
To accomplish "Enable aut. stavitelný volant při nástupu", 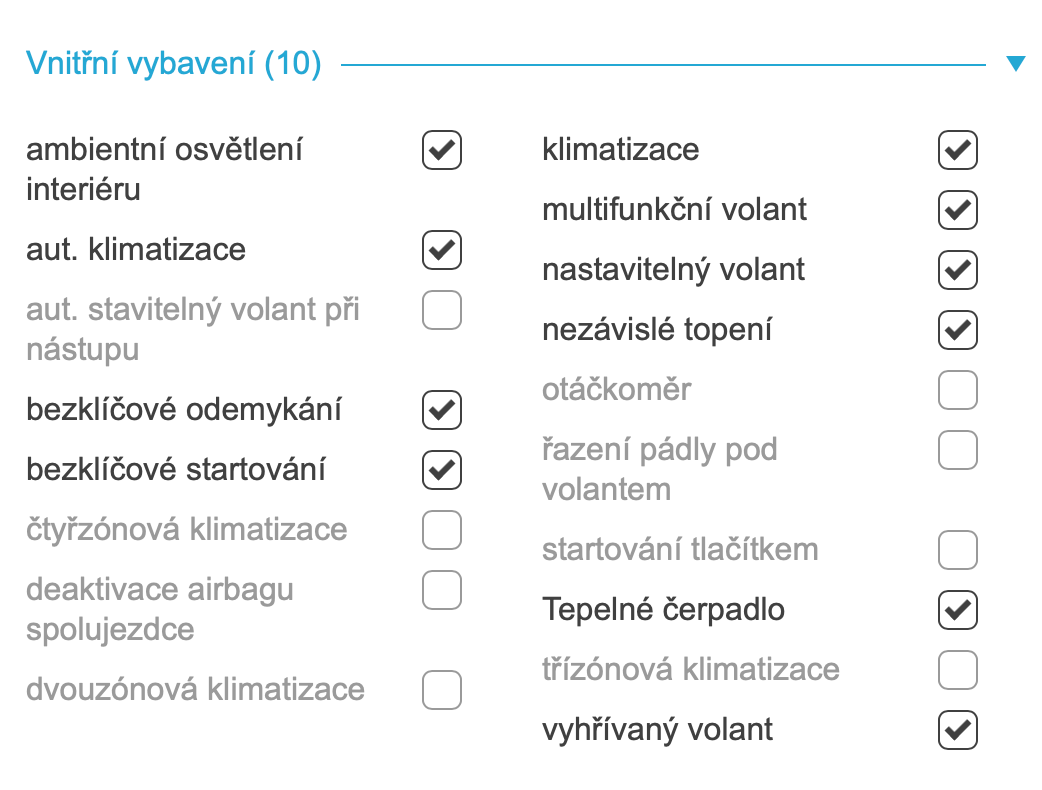I will point(442,310).
